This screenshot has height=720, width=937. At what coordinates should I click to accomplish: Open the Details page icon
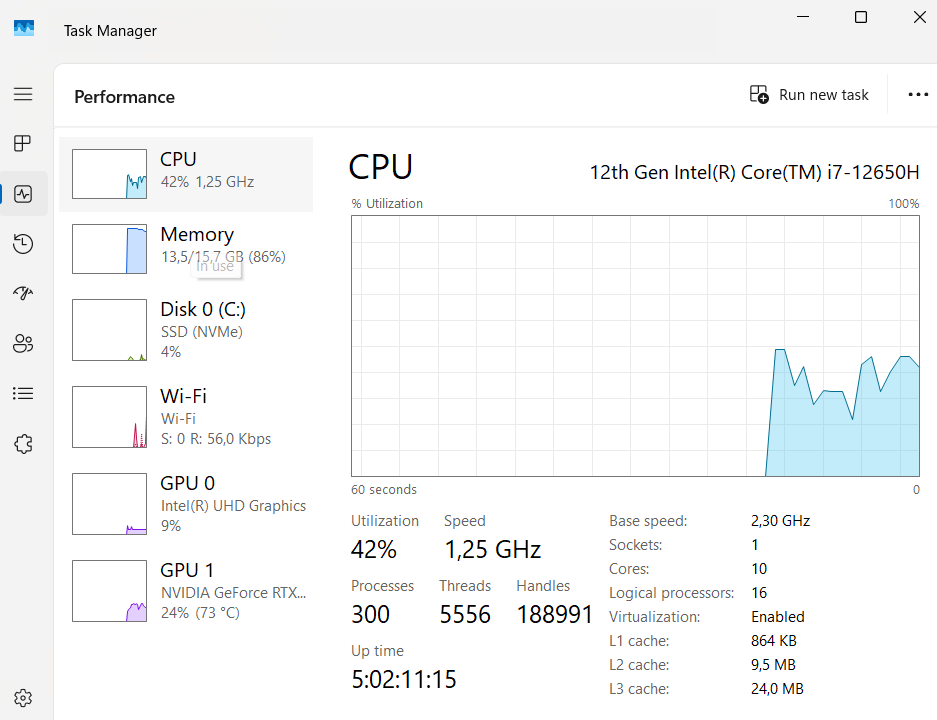tap(23, 394)
